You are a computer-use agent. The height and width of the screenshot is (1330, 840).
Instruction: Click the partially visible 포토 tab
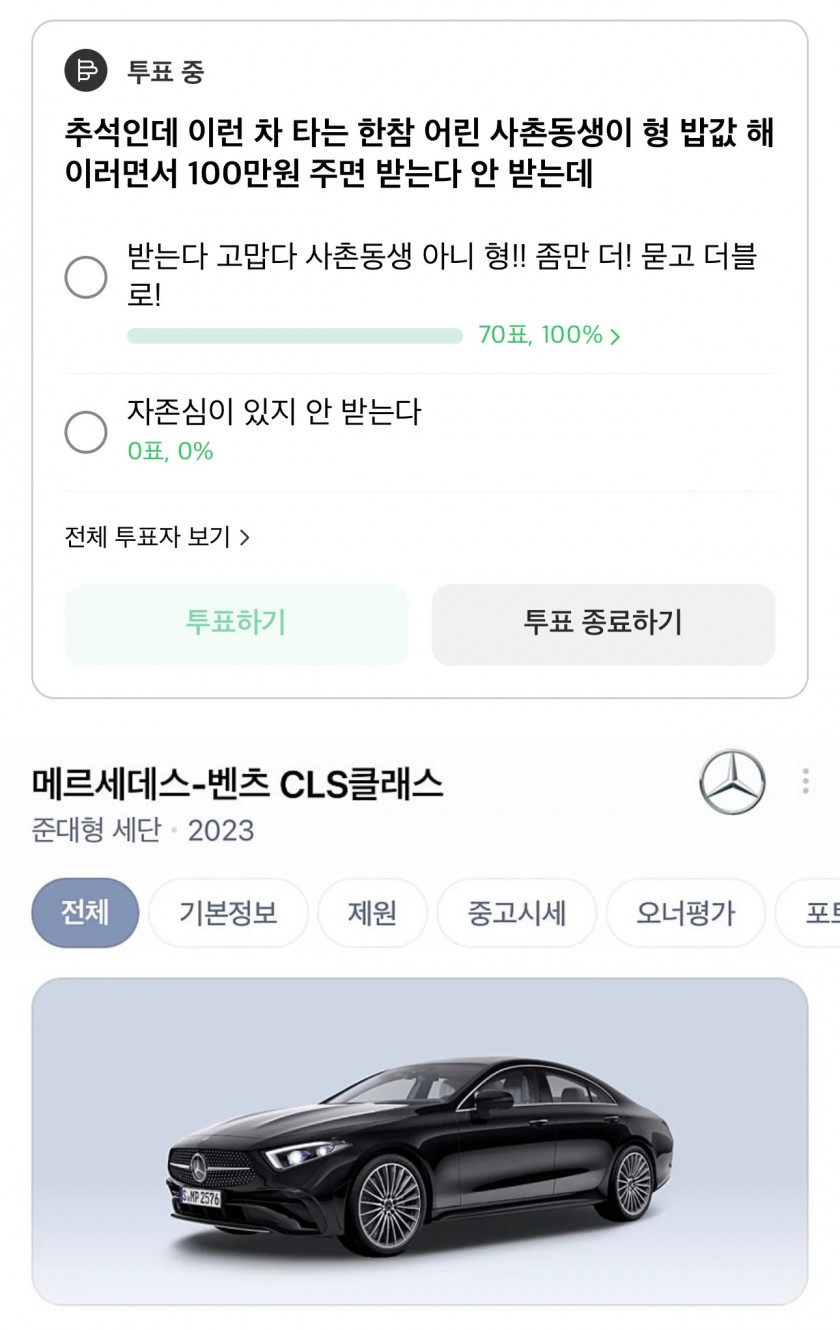pos(820,913)
